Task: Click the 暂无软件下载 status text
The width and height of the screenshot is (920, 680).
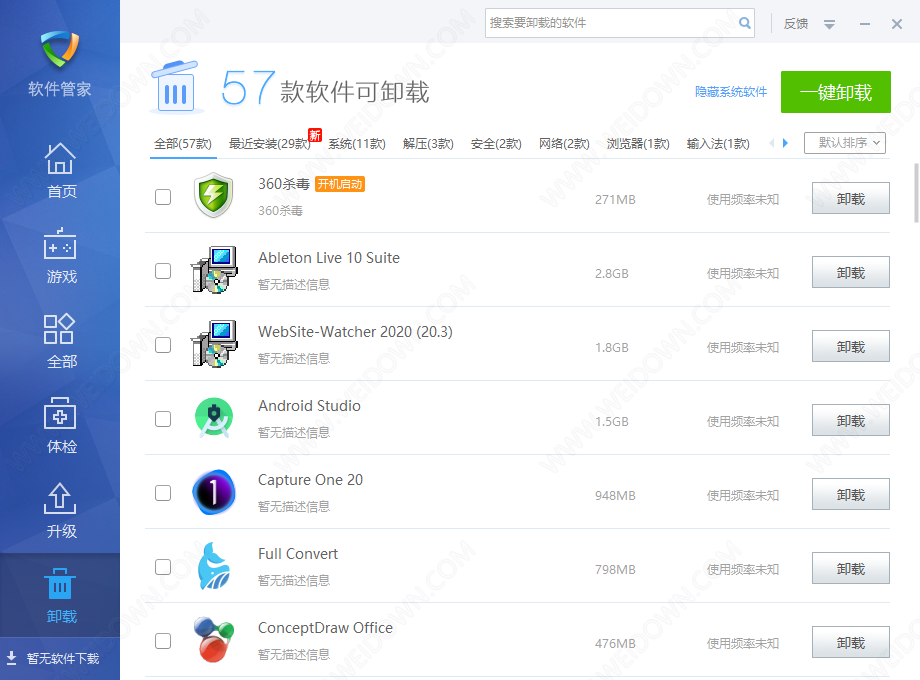Action: coord(63,658)
